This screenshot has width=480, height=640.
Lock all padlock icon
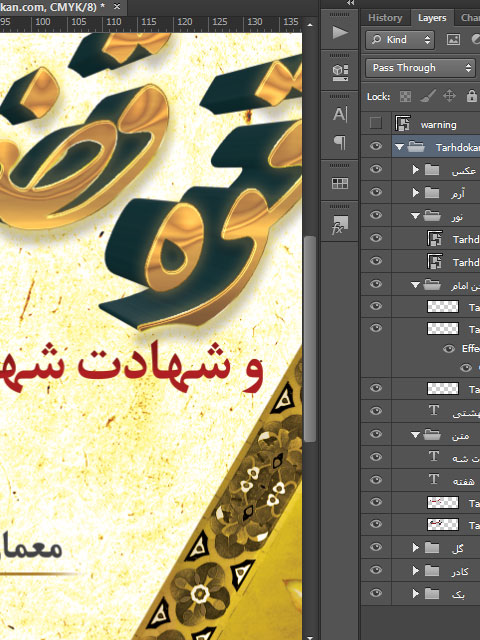(471, 97)
